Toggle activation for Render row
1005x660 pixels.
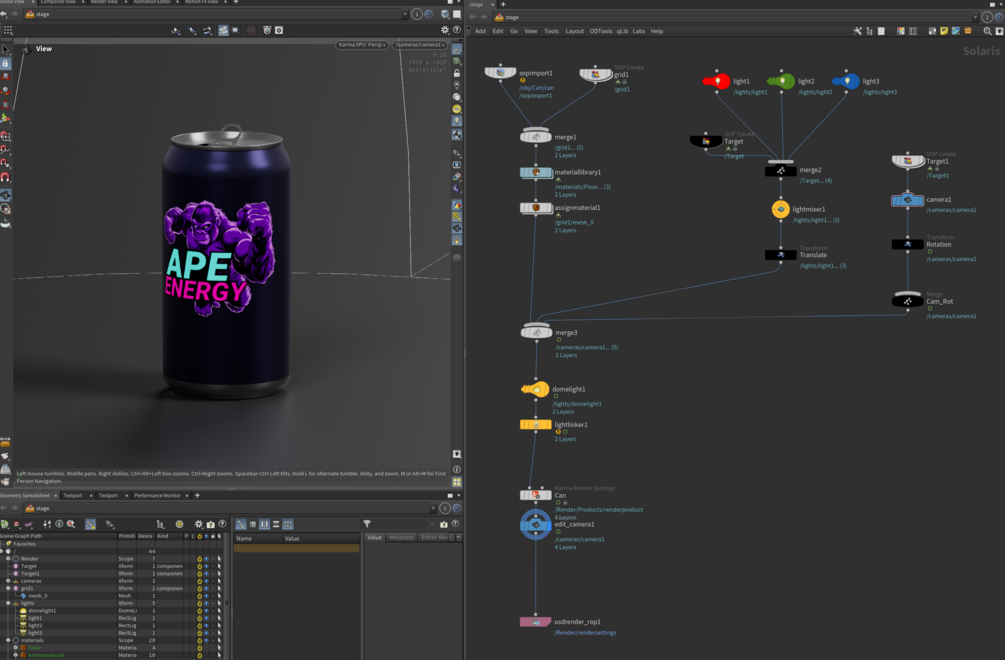[x=199, y=559]
